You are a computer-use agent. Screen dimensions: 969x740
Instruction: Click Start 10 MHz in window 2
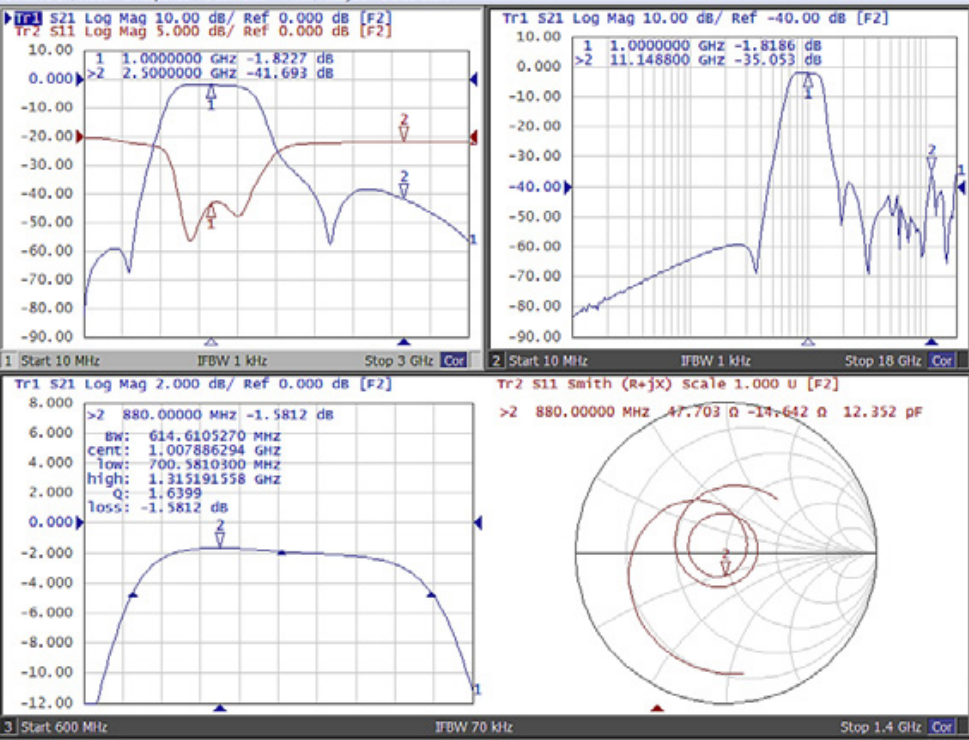548,360
